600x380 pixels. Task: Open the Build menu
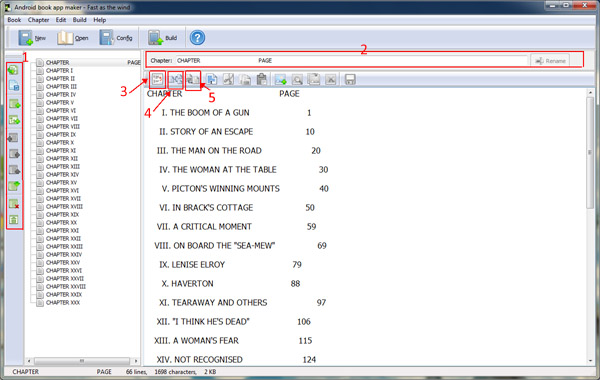click(80, 20)
